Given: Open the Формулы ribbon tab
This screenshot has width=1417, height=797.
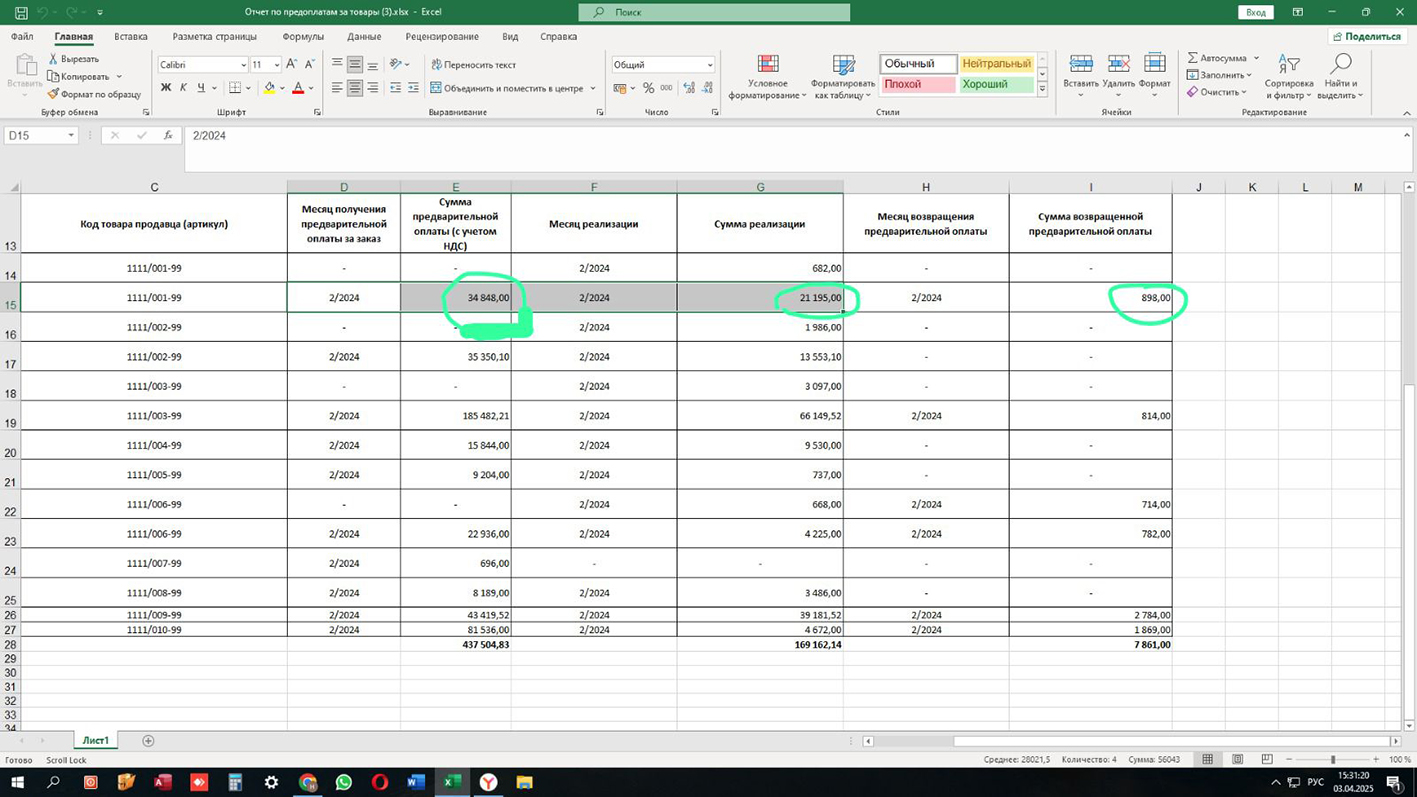Looking at the screenshot, I should (x=303, y=37).
